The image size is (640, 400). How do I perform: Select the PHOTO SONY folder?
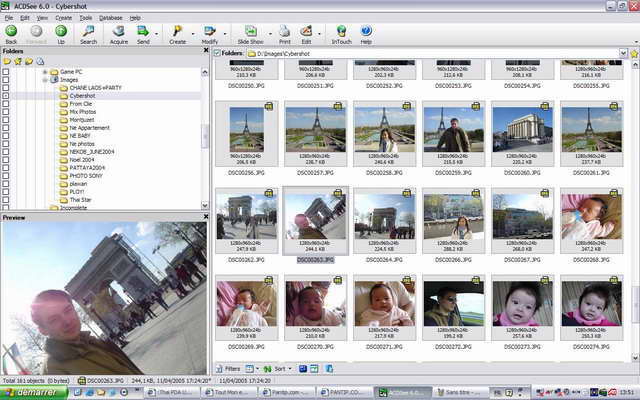86,176
